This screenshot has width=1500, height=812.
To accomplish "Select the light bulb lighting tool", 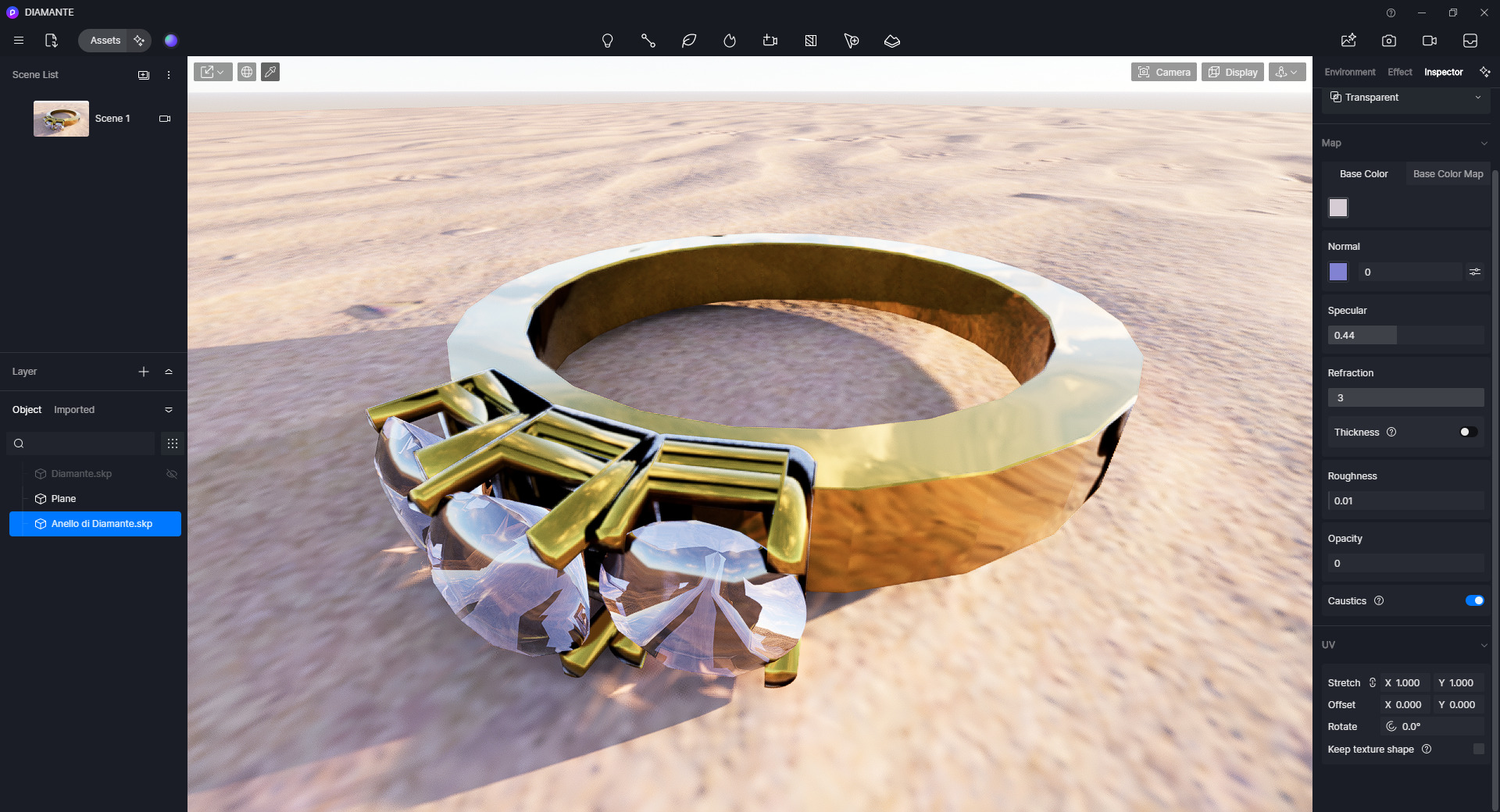I will coord(607,41).
